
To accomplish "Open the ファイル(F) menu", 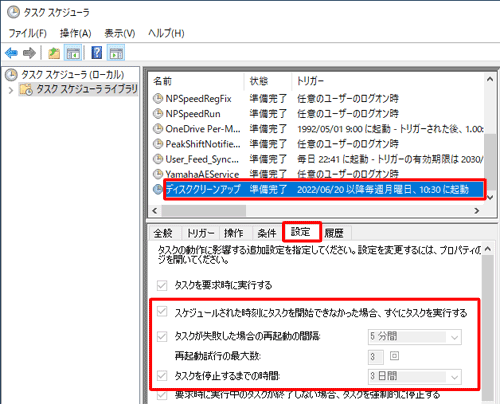I will [27, 33].
